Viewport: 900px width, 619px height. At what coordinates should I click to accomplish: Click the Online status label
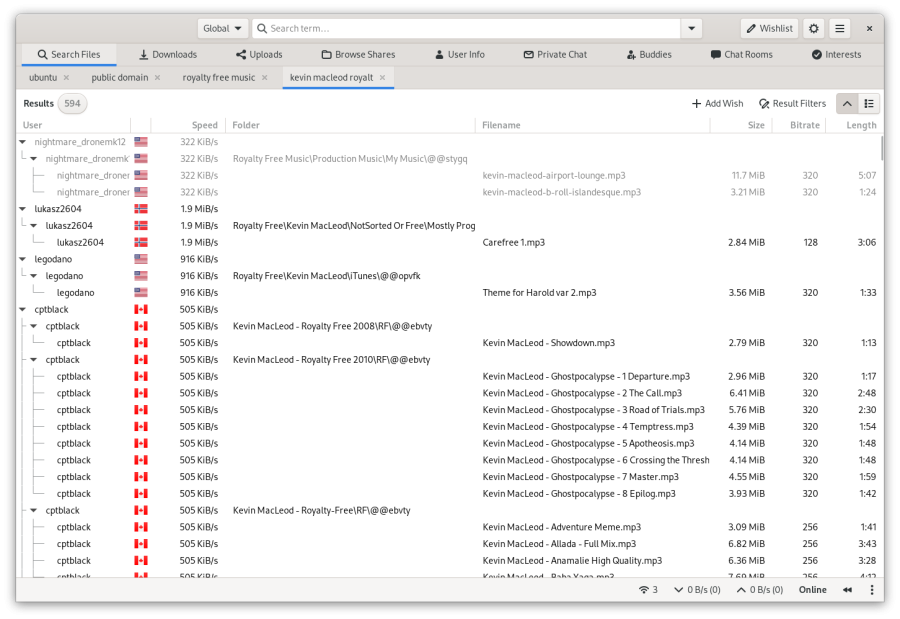pos(812,590)
